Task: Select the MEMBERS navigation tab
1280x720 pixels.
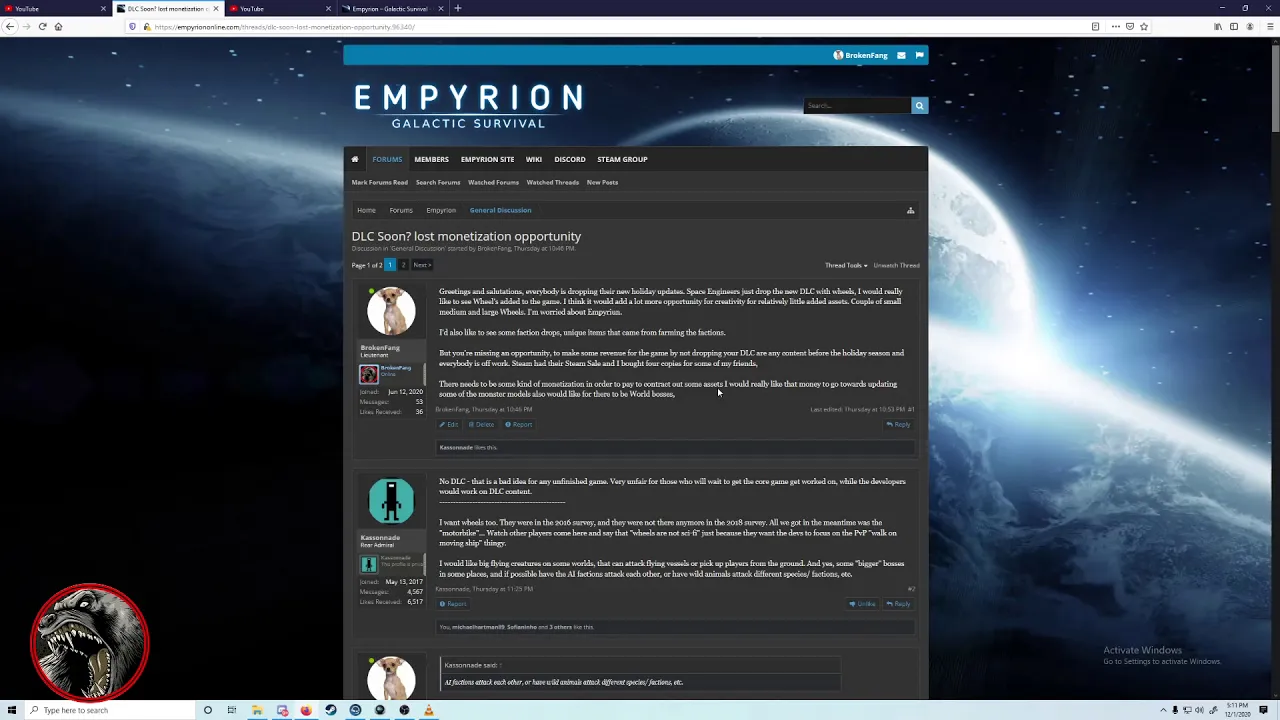Action: (431, 159)
